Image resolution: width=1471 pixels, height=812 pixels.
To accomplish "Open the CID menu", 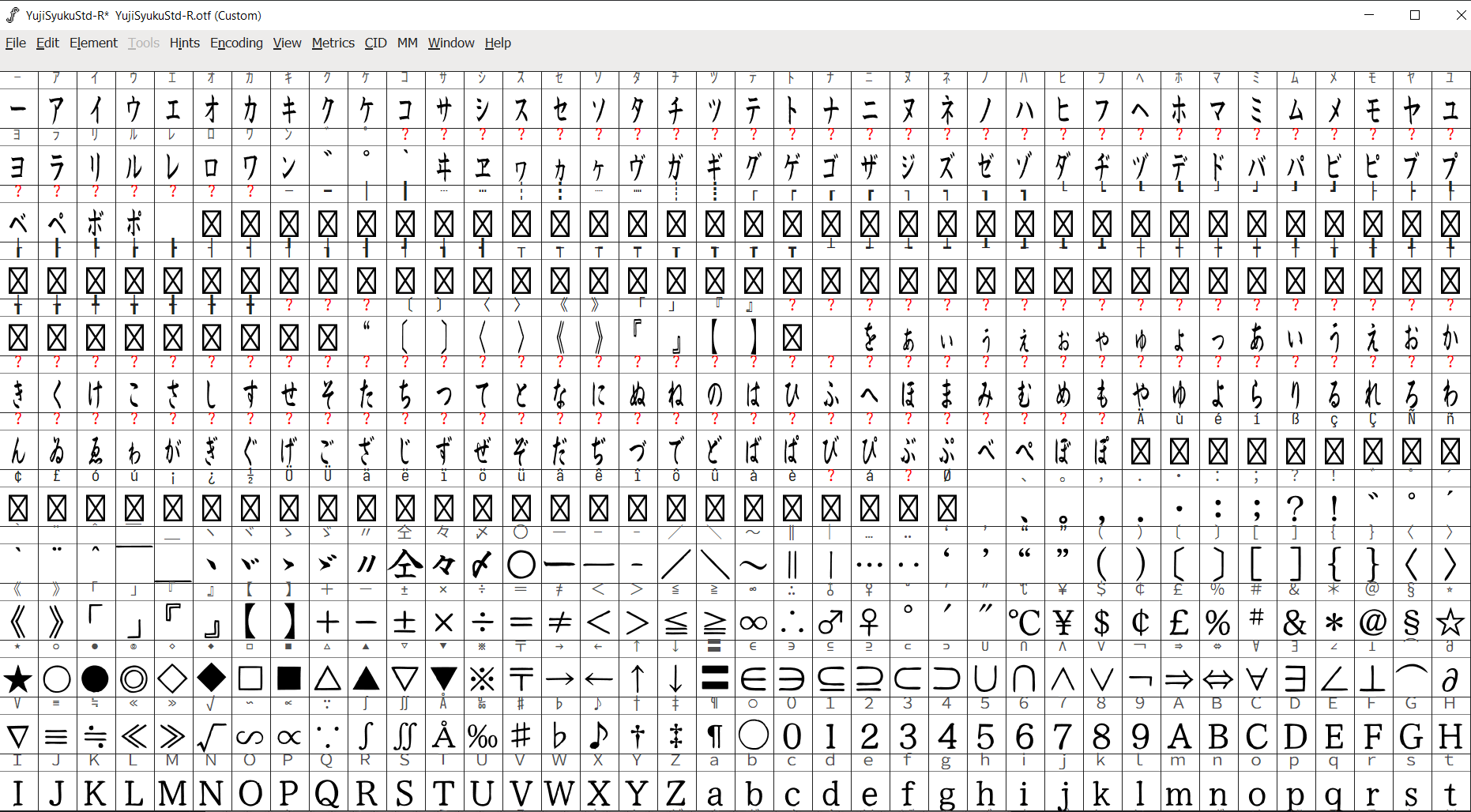I will coord(374,43).
